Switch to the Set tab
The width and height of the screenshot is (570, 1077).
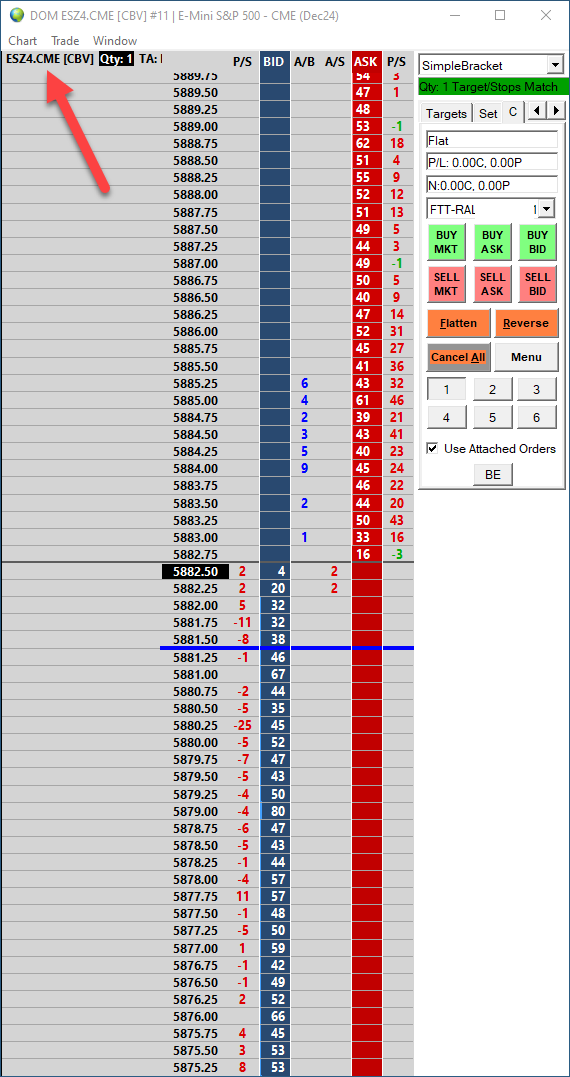coord(488,113)
